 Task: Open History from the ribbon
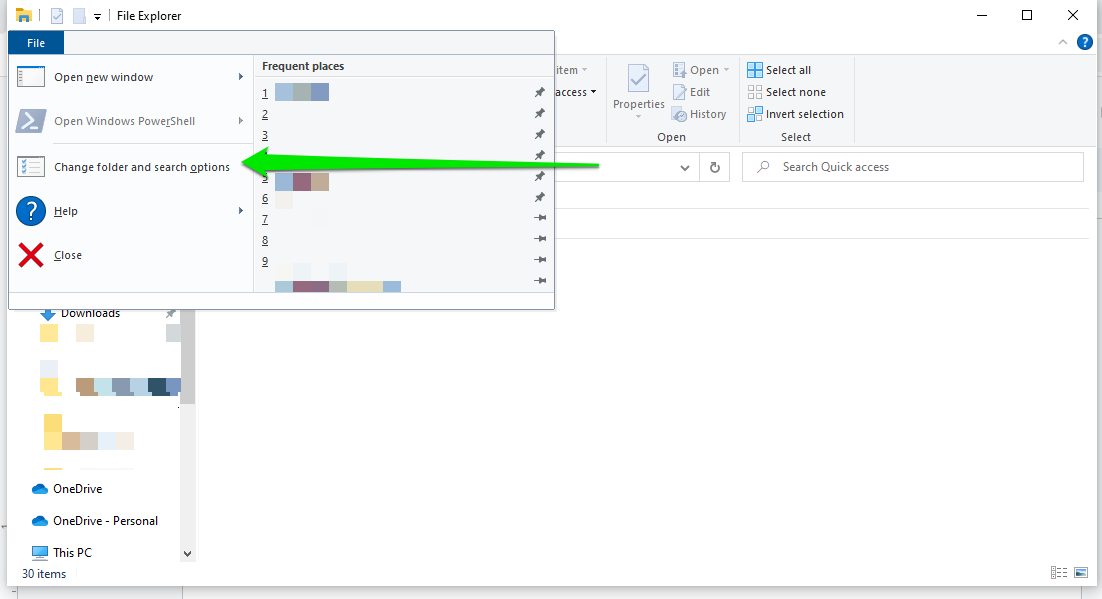click(x=699, y=114)
